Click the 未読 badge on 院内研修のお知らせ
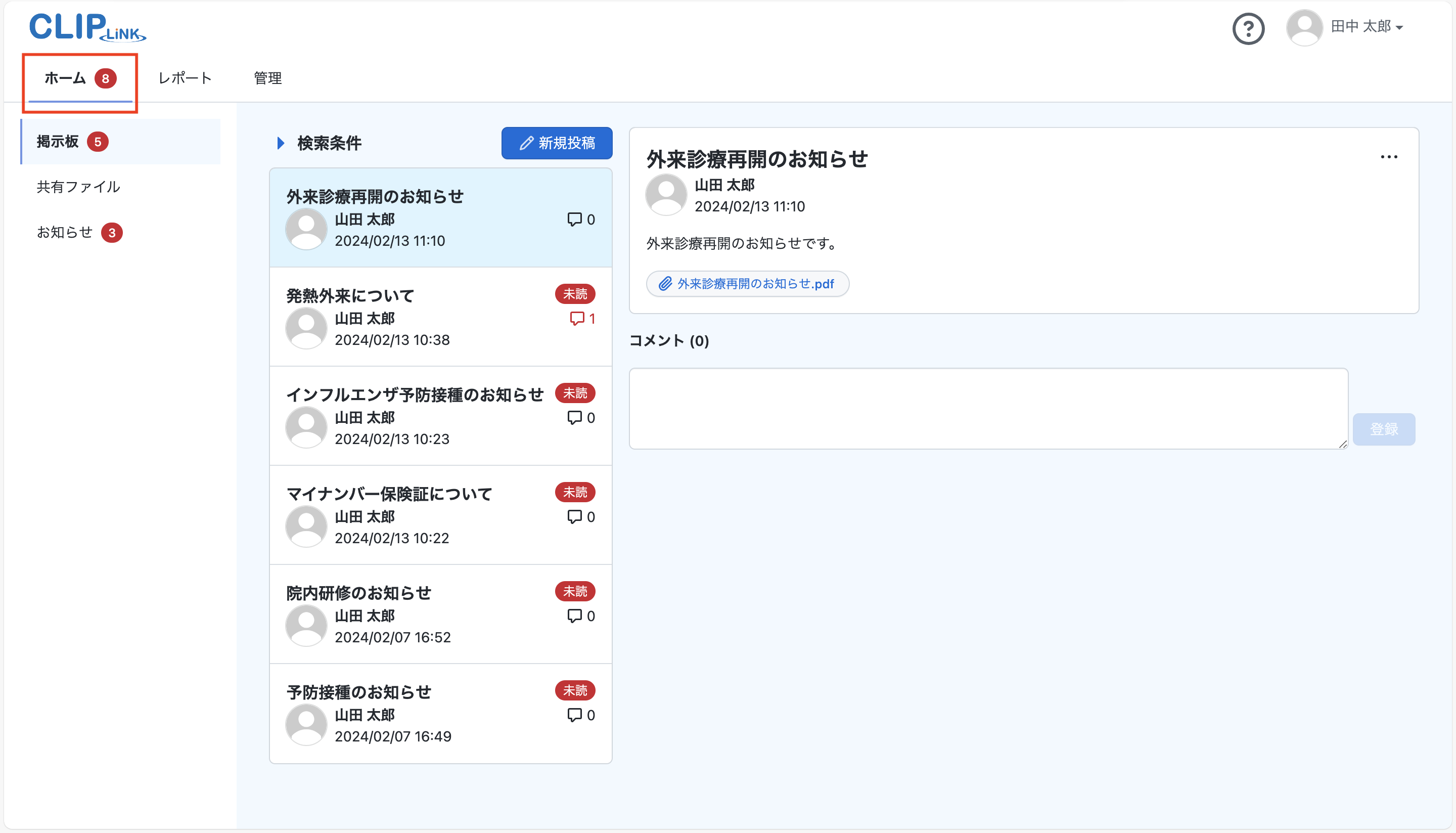Screen dimensions: 1456x833 [575, 591]
